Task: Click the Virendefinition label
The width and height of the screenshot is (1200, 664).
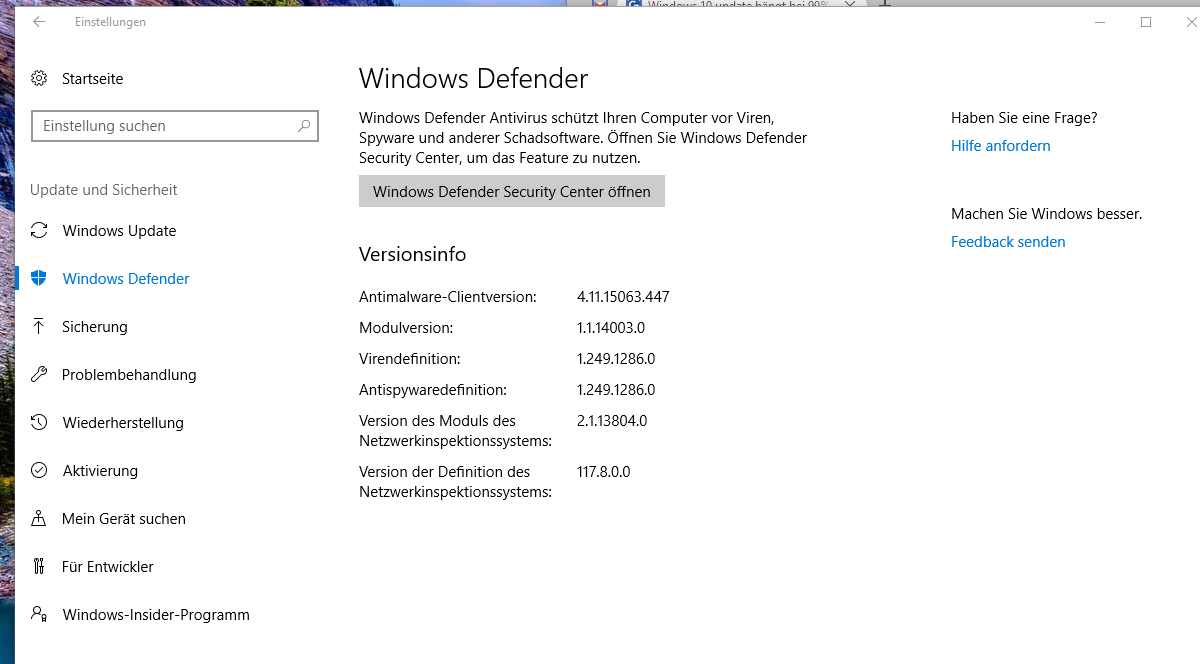Action: pyautogui.click(x=410, y=359)
